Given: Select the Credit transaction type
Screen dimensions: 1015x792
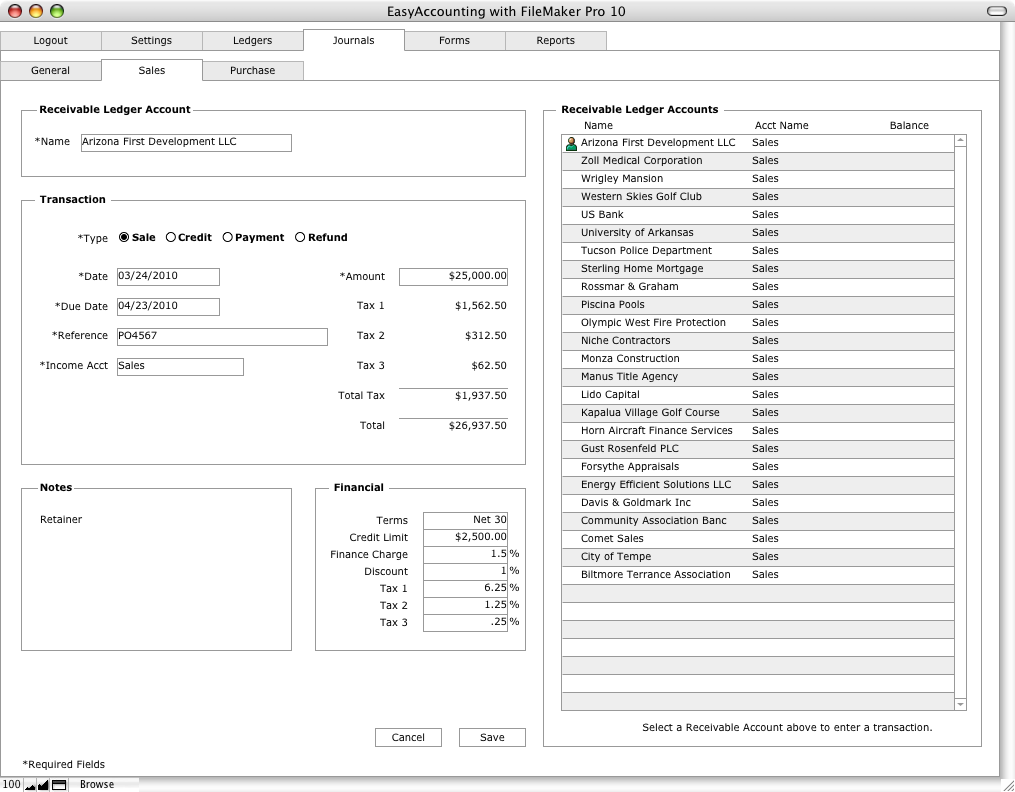Looking at the screenshot, I should [188, 237].
